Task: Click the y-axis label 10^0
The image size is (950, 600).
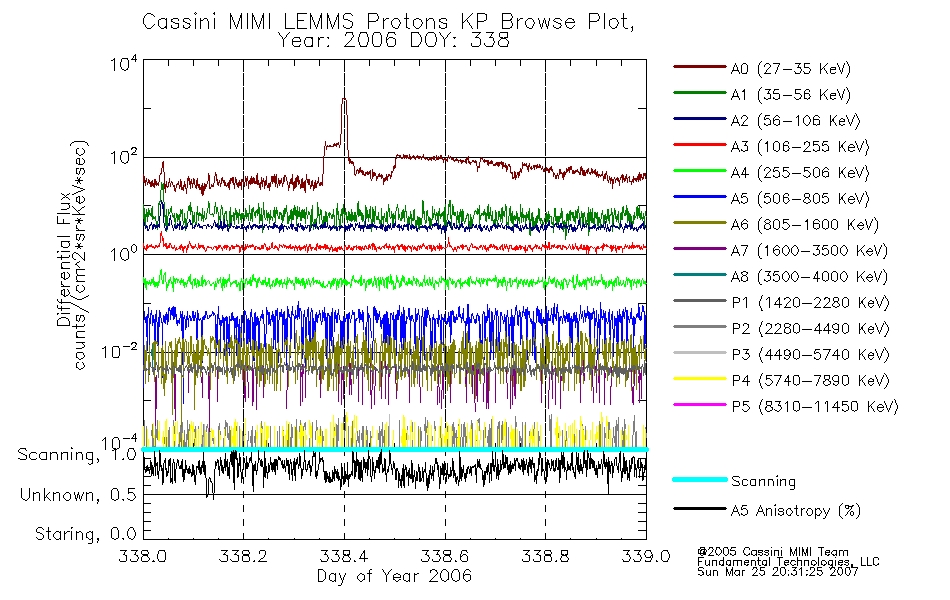Action: point(124,253)
